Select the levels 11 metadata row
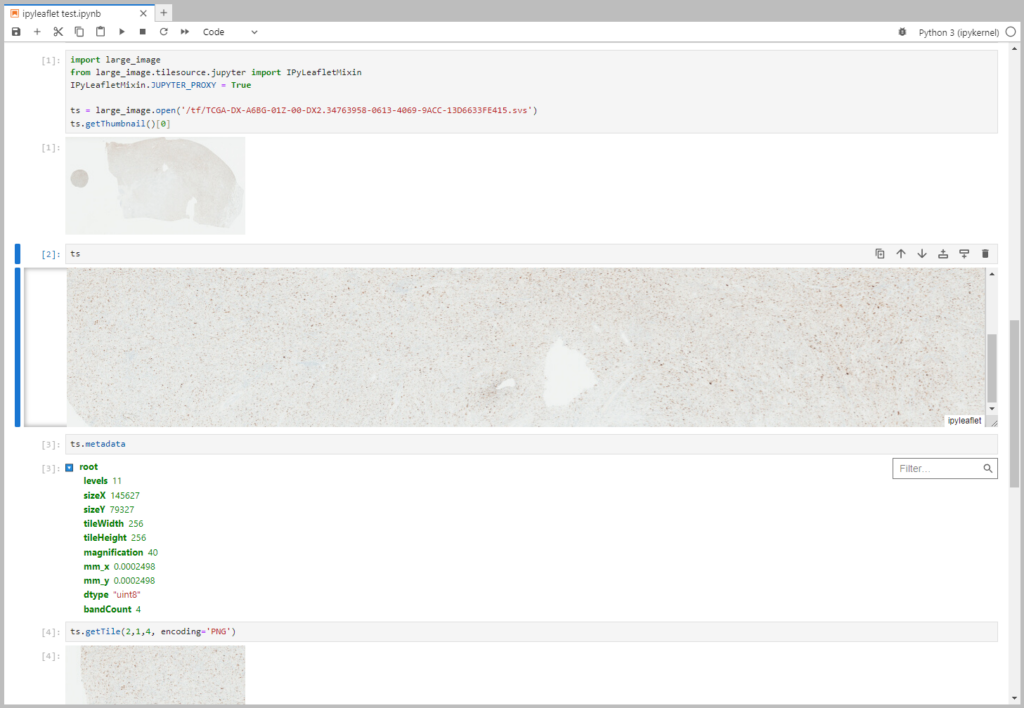Image resolution: width=1024 pixels, height=708 pixels. click(103, 481)
